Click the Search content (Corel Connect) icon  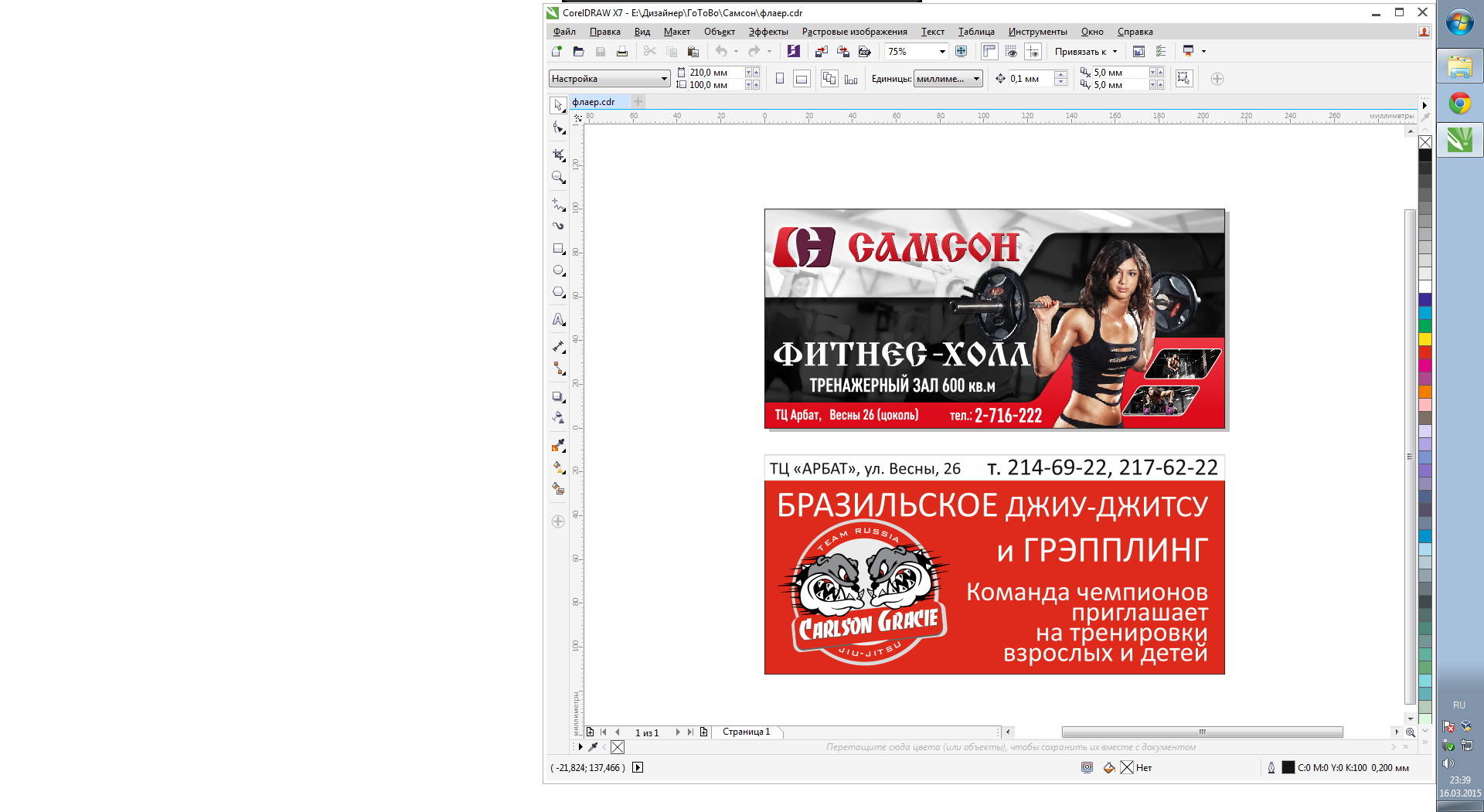click(794, 52)
